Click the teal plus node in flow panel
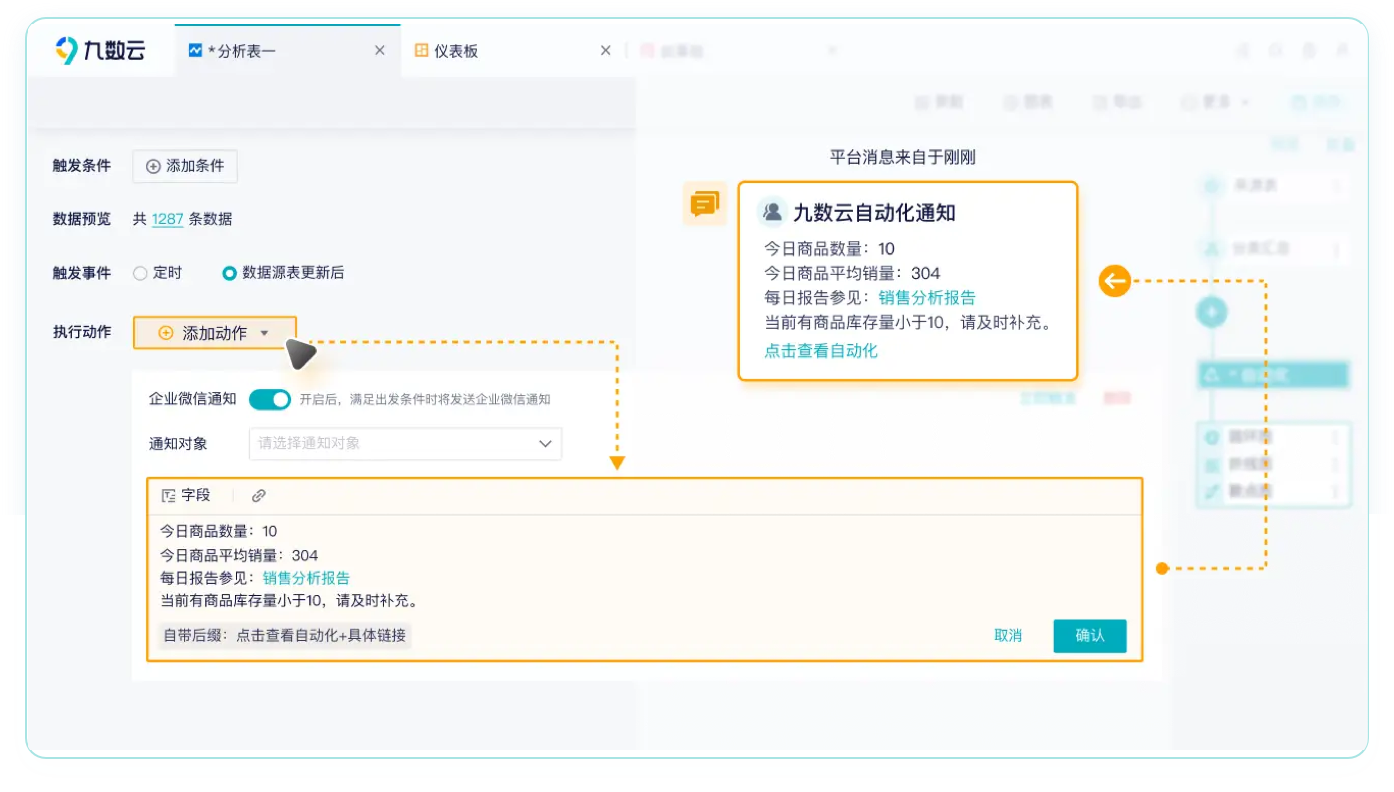The width and height of the screenshot is (1394, 792). [1212, 313]
